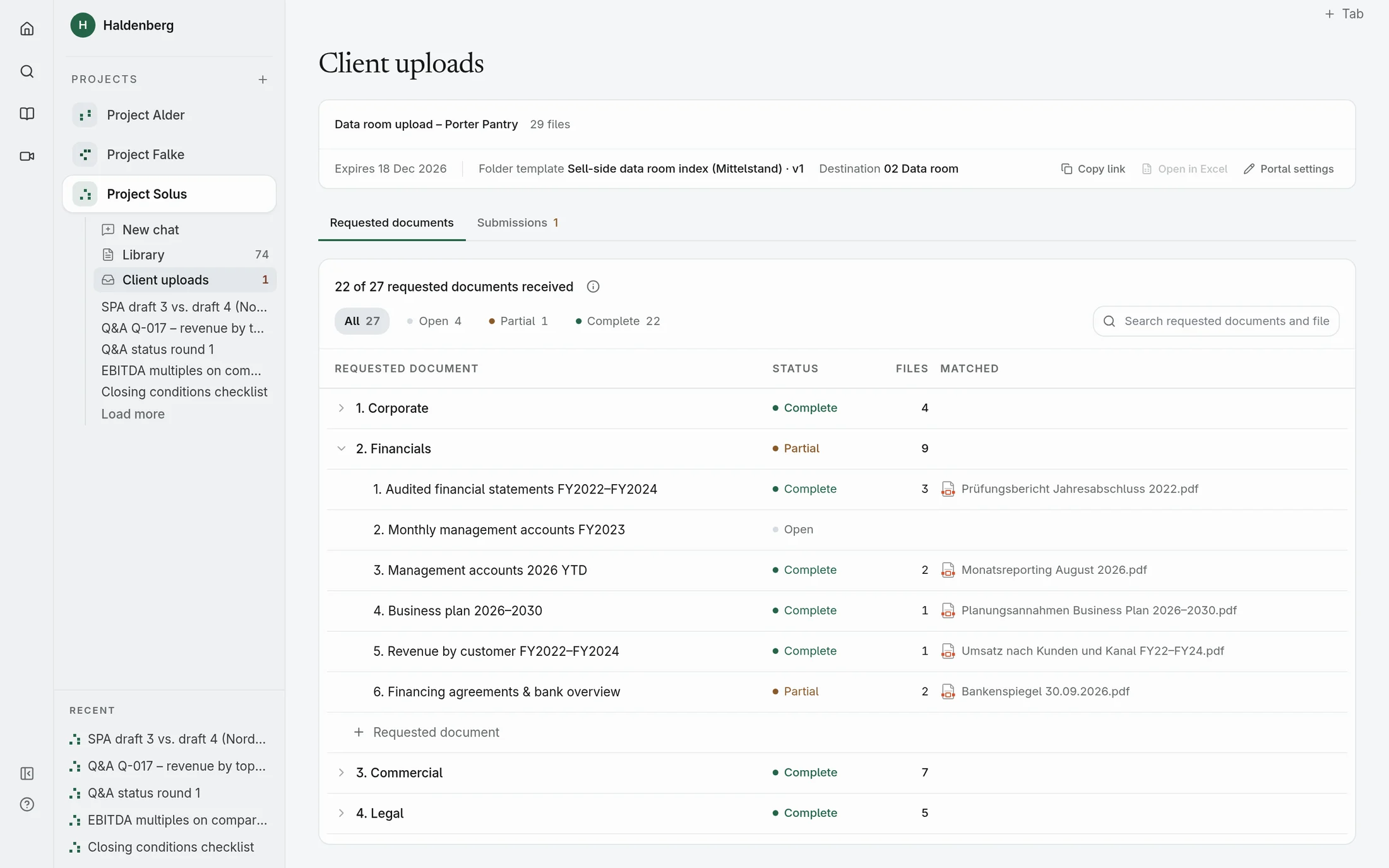Collapse the 2. Financials section

point(341,449)
